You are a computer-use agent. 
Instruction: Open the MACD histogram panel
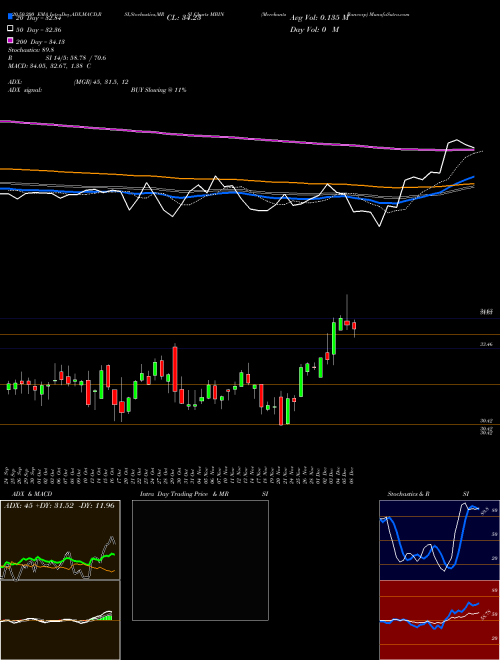[x=60, y=620]
